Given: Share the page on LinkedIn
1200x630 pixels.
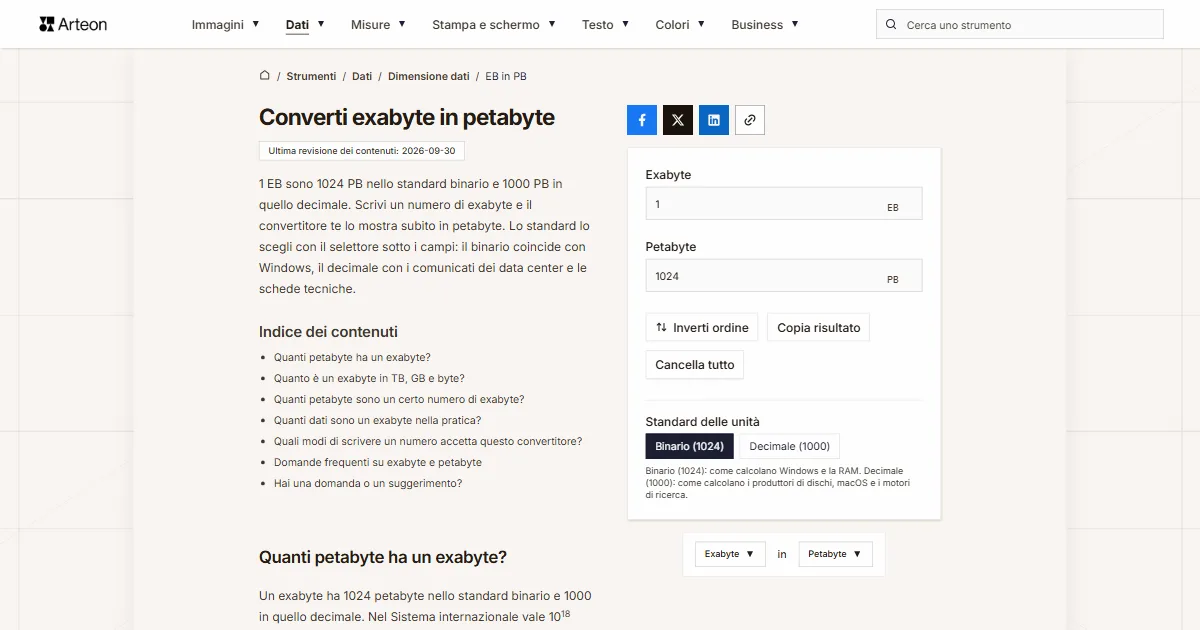Looking at the screenshot, I should [714, 120].
